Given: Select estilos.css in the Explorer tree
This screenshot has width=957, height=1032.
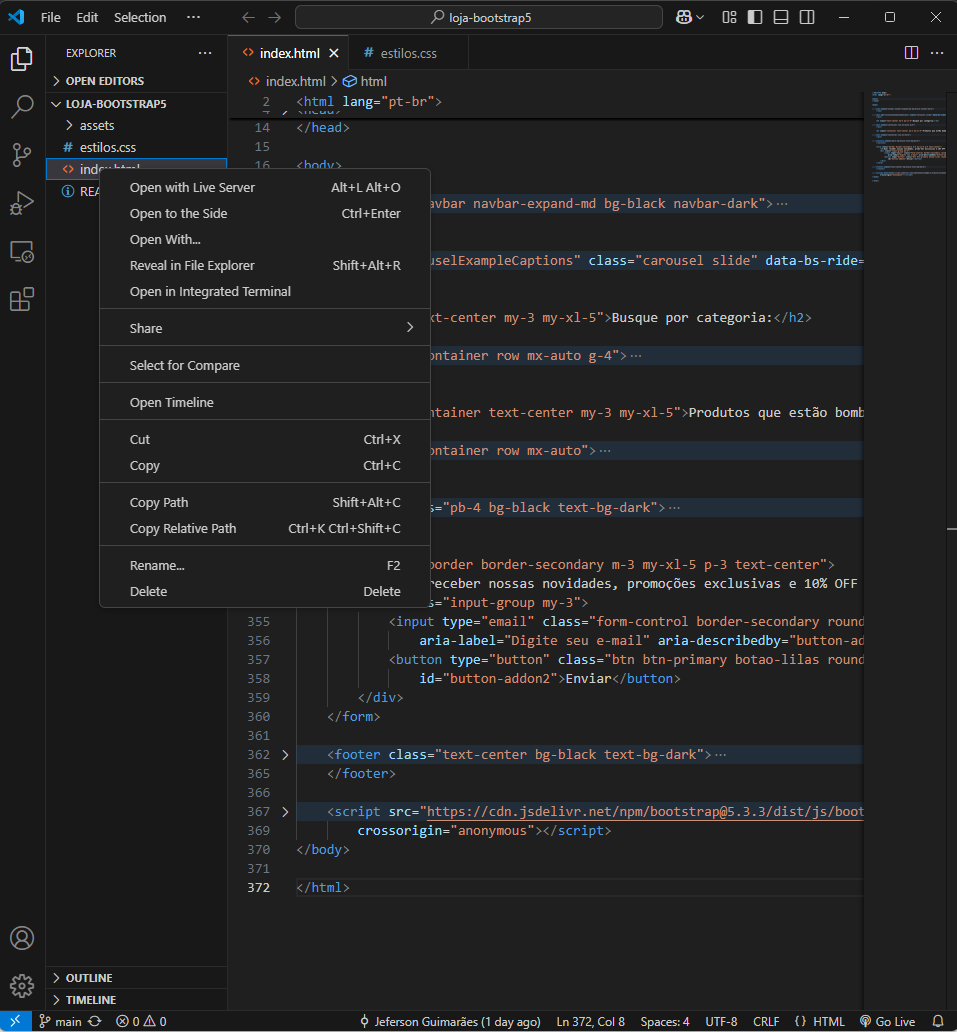Looking at the screenshot, I should (136, 147).
